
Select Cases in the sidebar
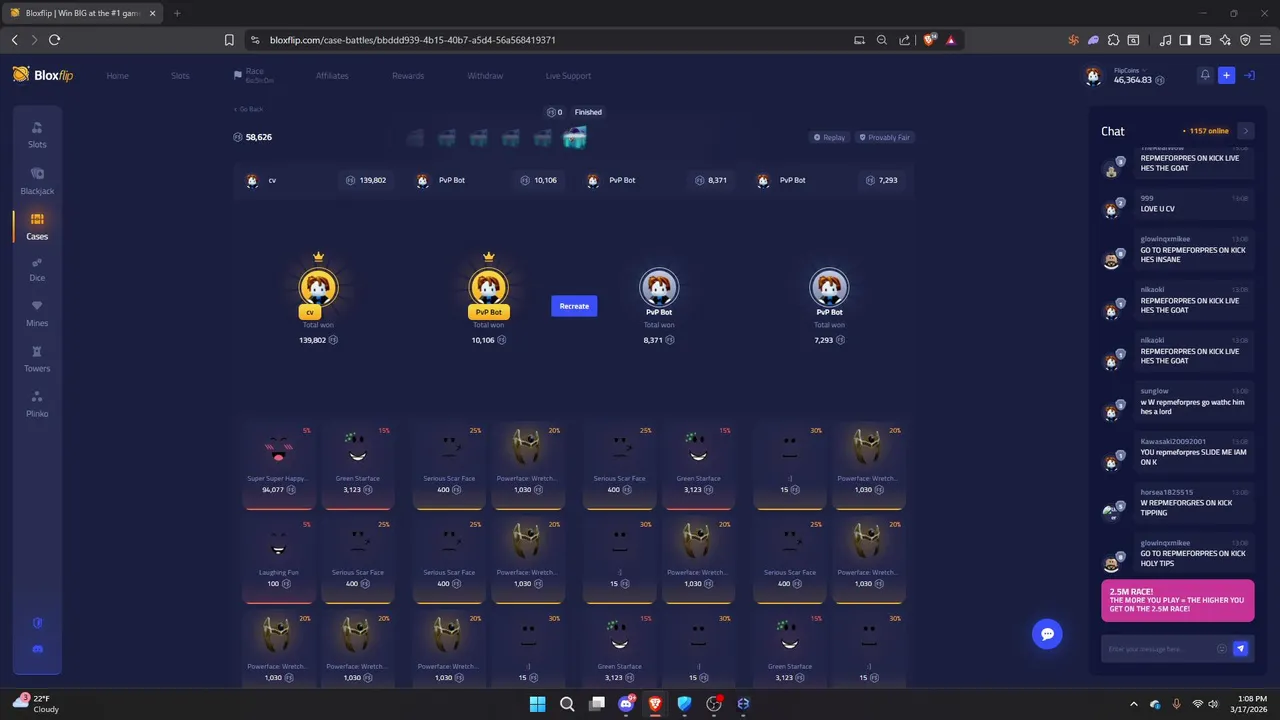pyautogui.click(x=37, y=227)
